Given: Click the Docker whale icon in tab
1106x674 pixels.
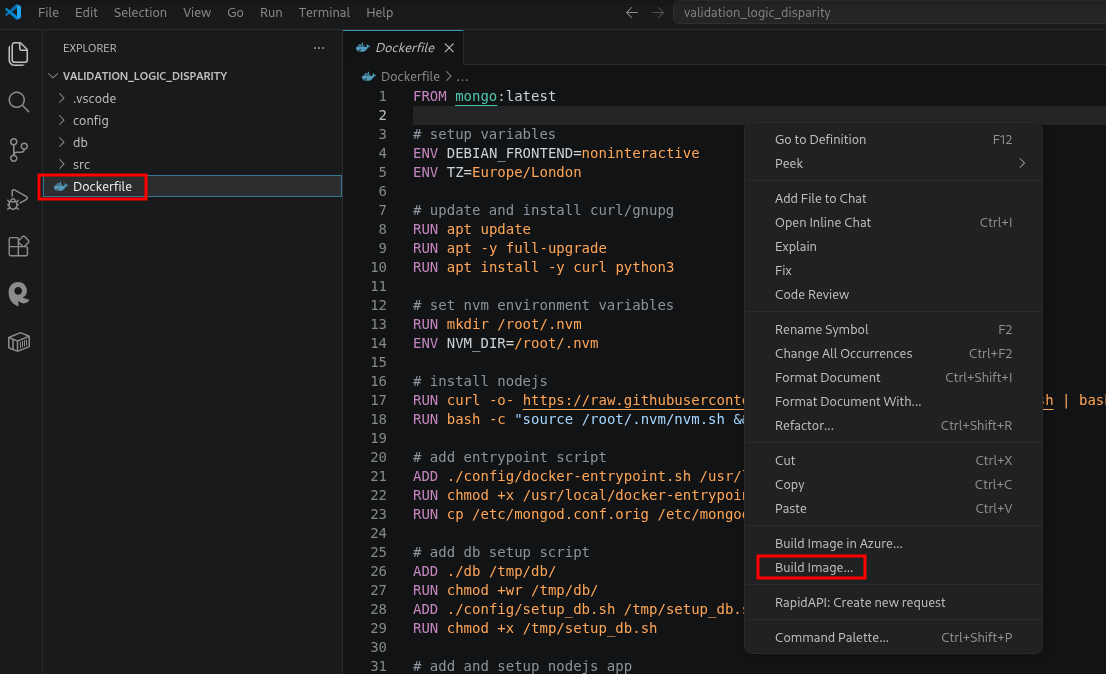Looking at the screenshot, I should point(363,48).
